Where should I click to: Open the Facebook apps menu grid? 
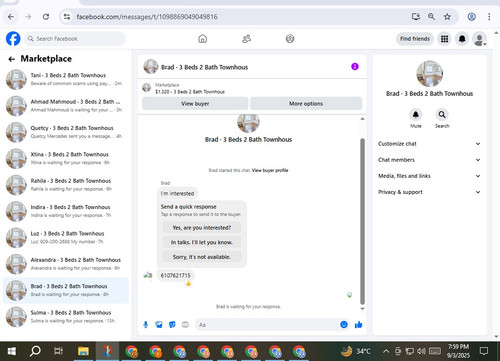click(x=444, y=39)
